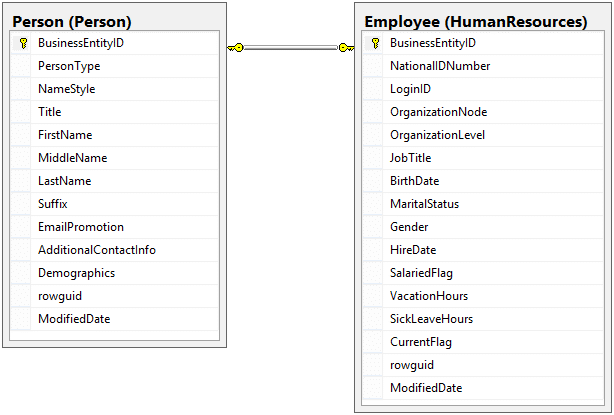Select NationalIDNumber column row
The image size is (614, 415).
click(440, 66)
